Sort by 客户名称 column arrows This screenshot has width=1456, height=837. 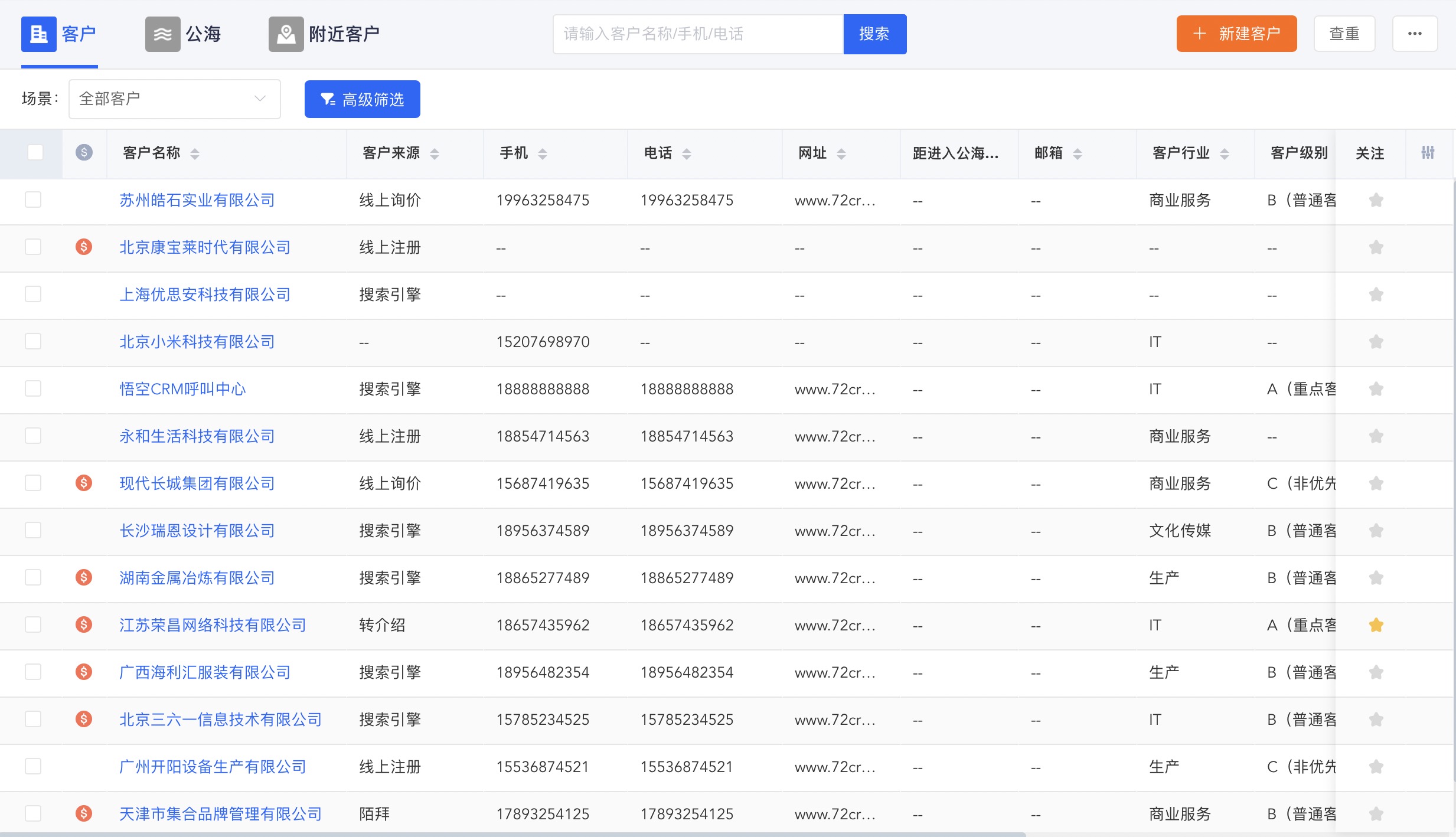(x=195, y=153)
